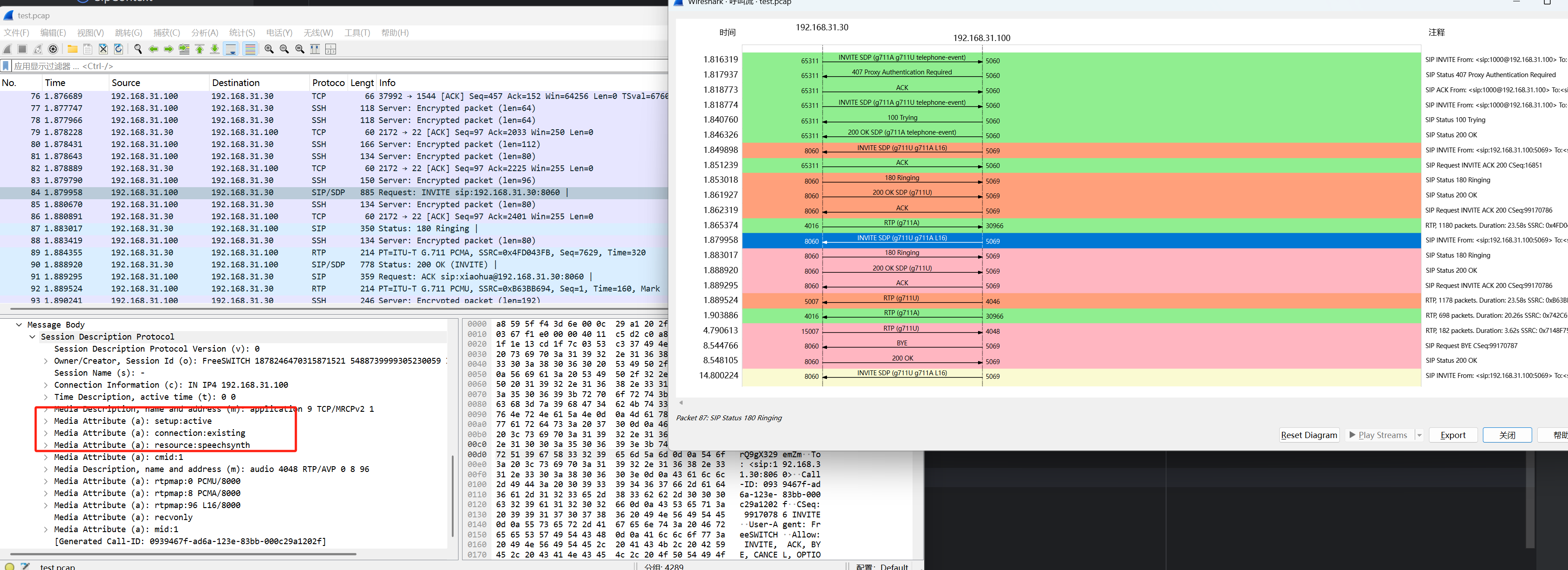Expand Connection Information (c) line

(45, 385)
